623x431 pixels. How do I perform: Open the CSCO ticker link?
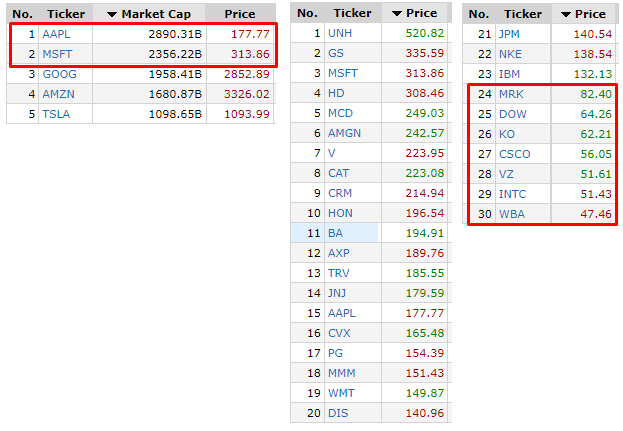click(515, 154)
